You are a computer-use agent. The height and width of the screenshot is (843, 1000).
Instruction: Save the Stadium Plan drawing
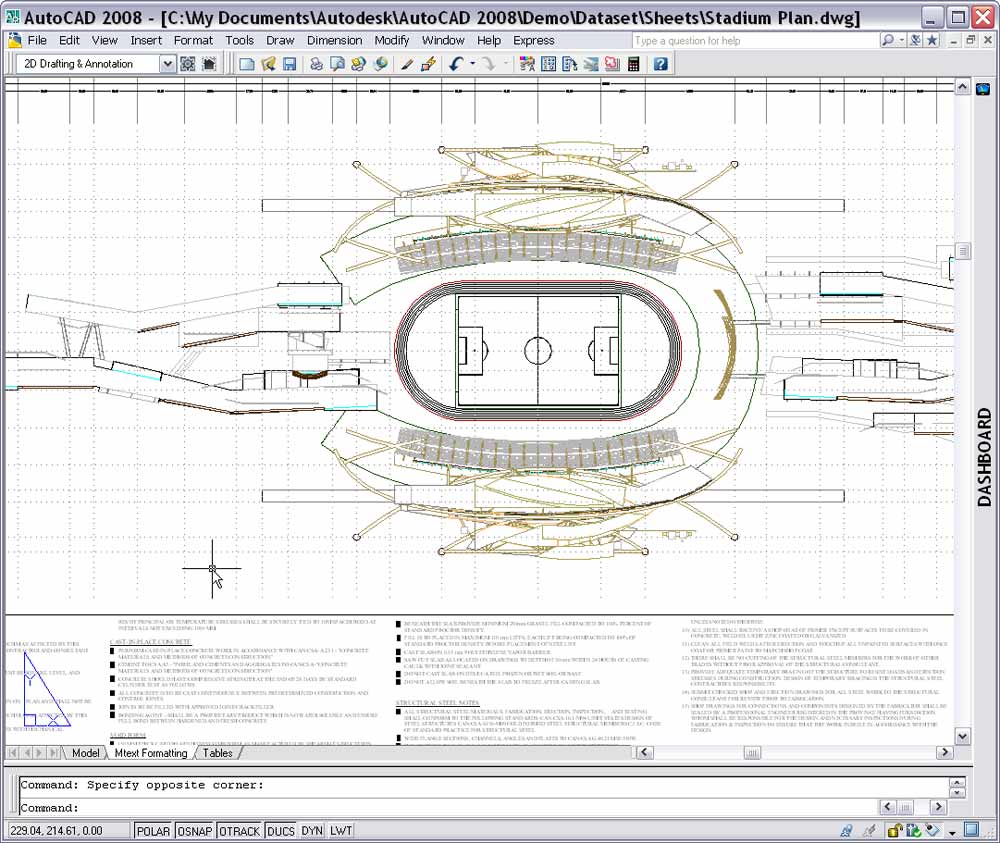point(289,63)
